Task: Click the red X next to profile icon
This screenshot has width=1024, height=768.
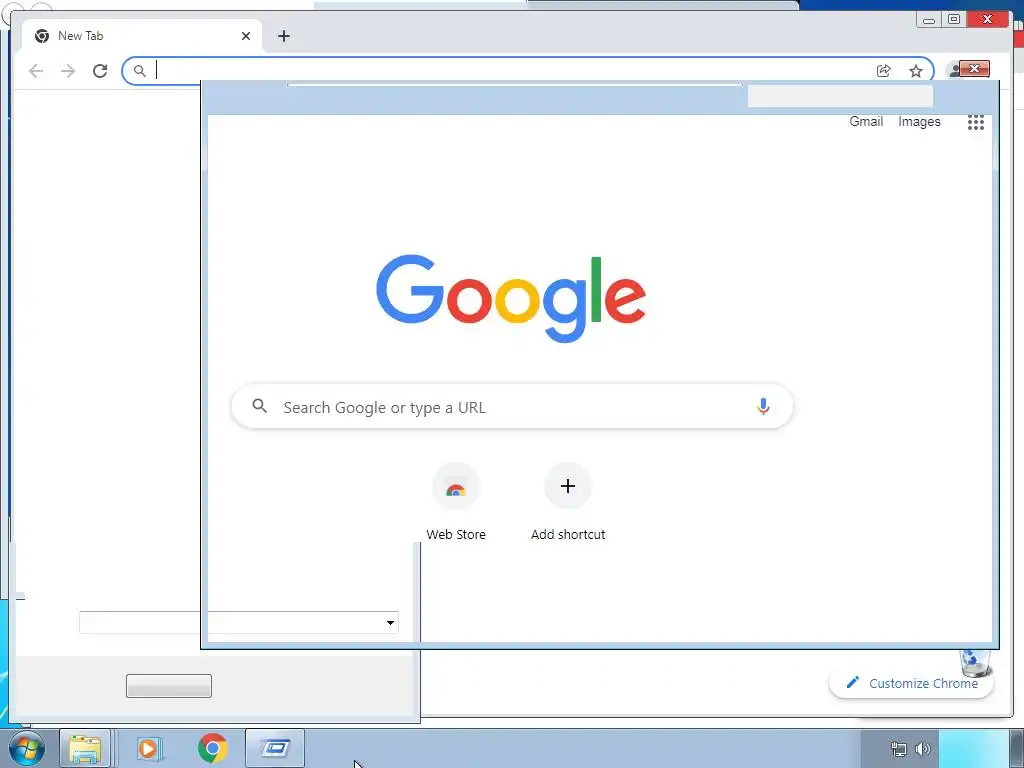Action: [974, 69]
